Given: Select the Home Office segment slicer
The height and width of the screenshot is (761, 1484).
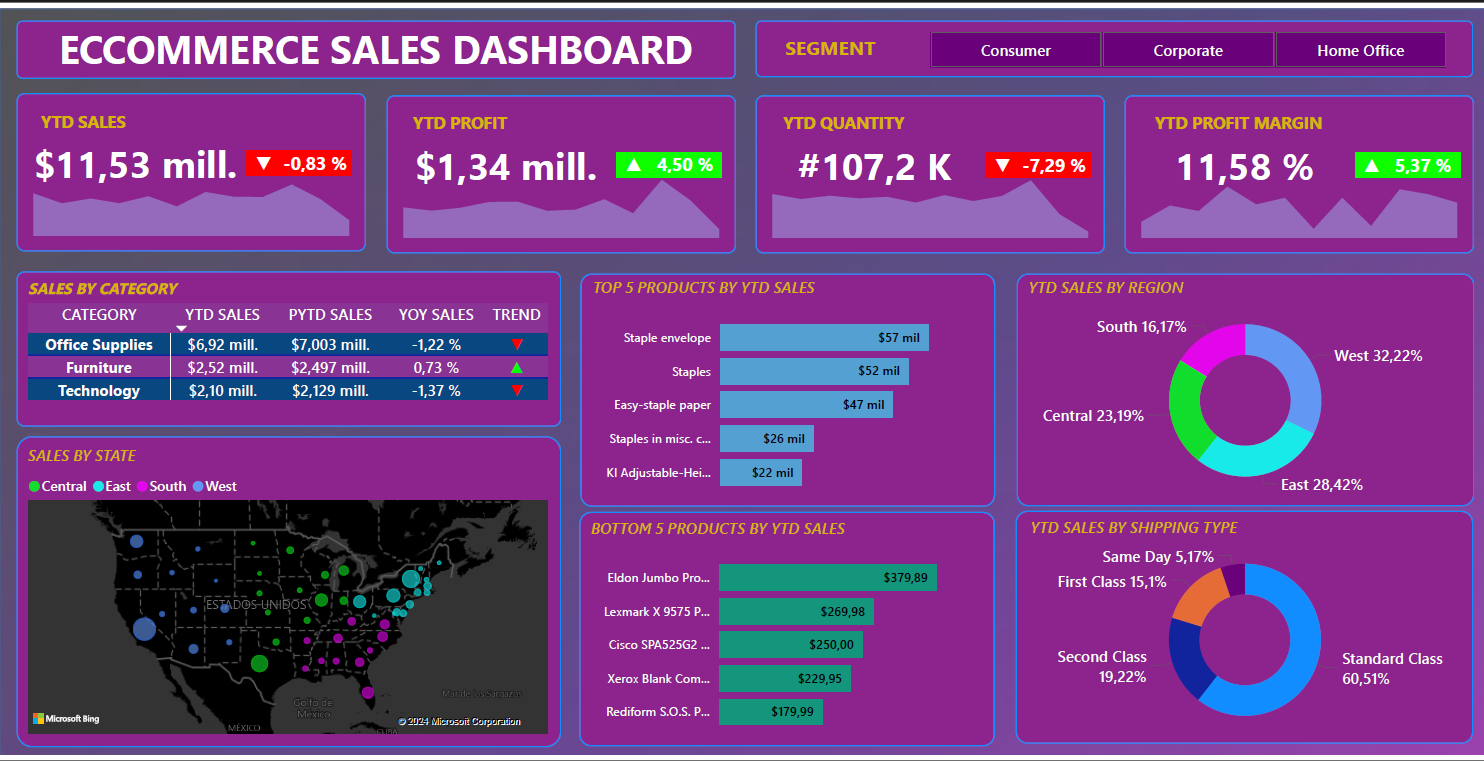Looking at the screenshot, I should point(1360,50).
